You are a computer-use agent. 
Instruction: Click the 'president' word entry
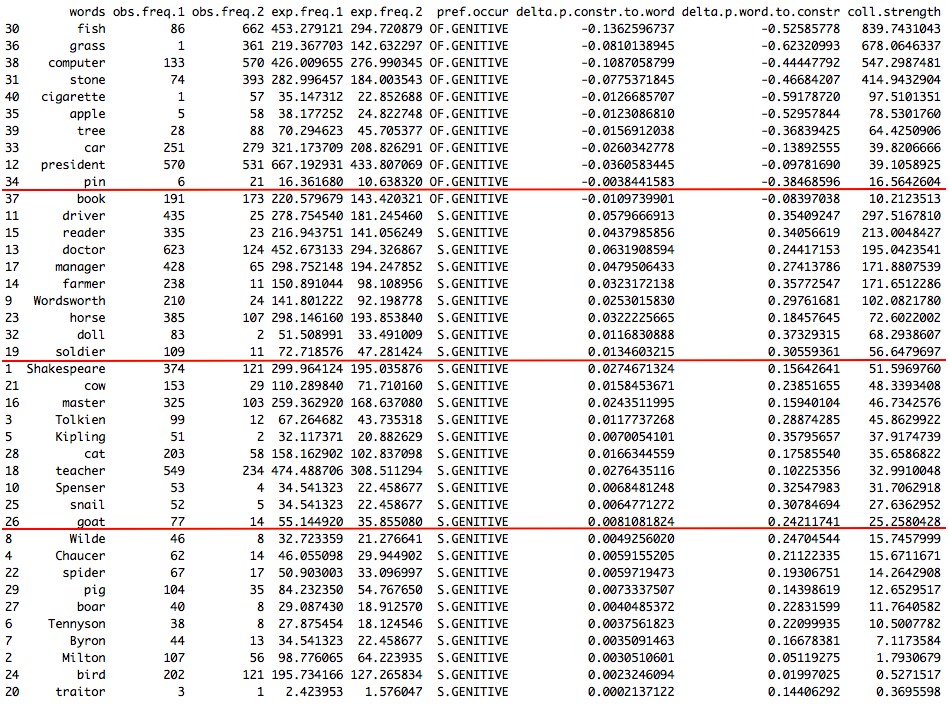pos(73,164)
